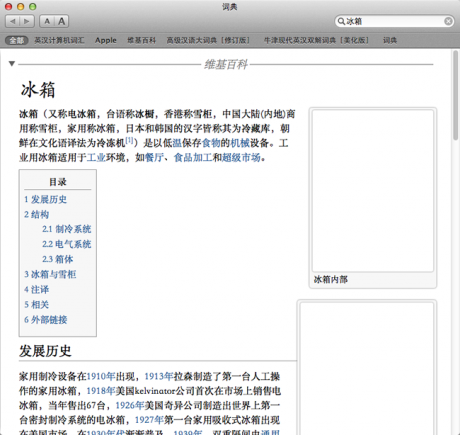Viewport: 460px width, 435px height.
Task: Switch to the Apple dictionary tab
Action: point(106,40)
